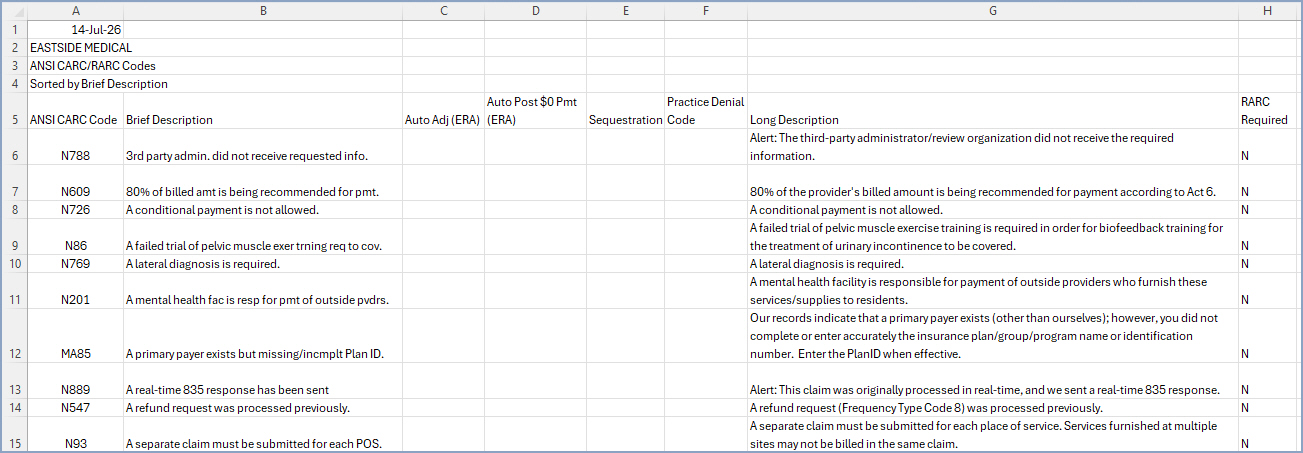Click long description 'A mental health facility is responsible'

click(x=993, y=291)
